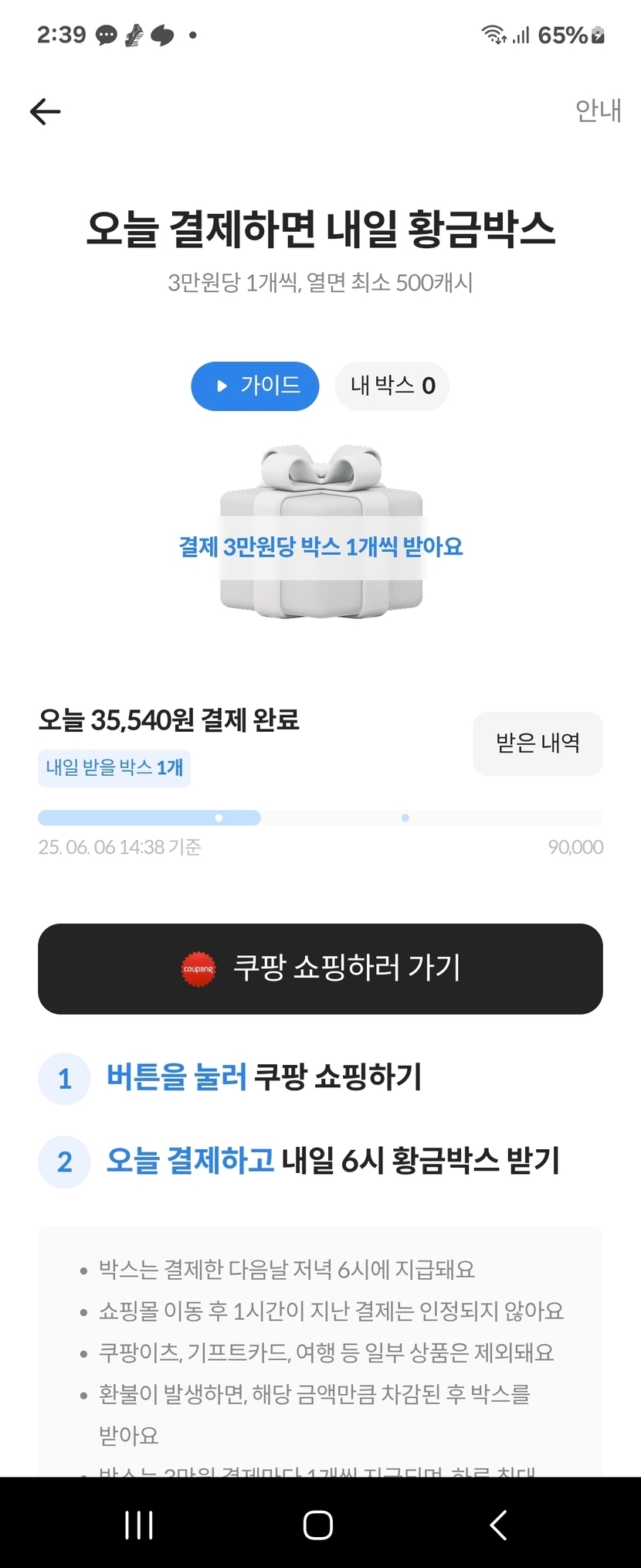
Task: Tap the Android navigation back chevron
Action: pos(499,1525)
